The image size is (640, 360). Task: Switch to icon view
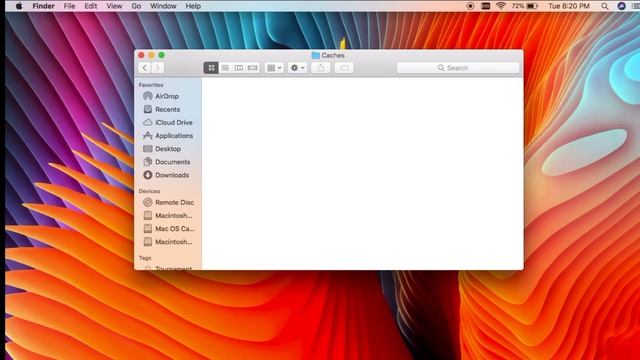(211, 68)
